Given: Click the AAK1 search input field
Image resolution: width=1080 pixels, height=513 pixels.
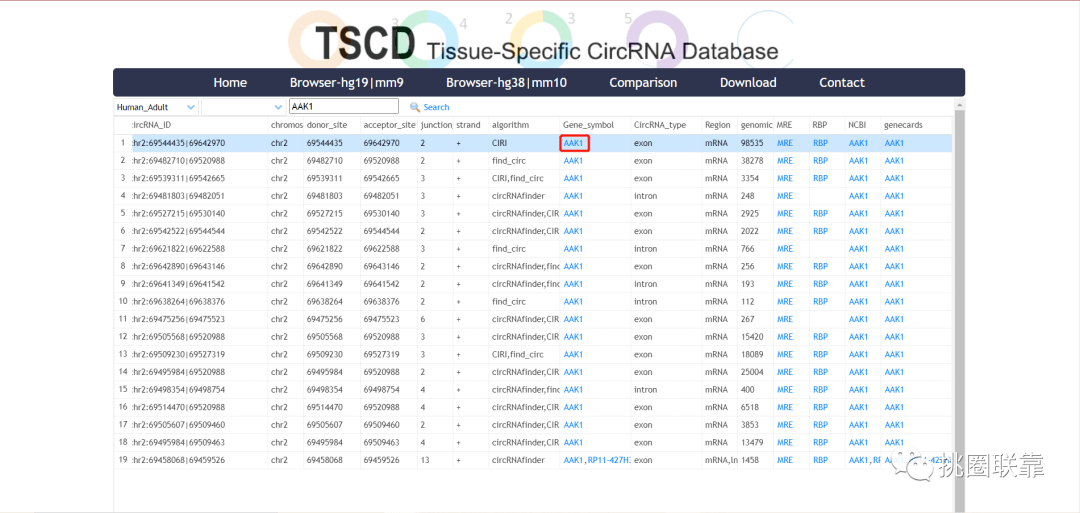Looking at the screenshot, I should [x=343, y=107].
